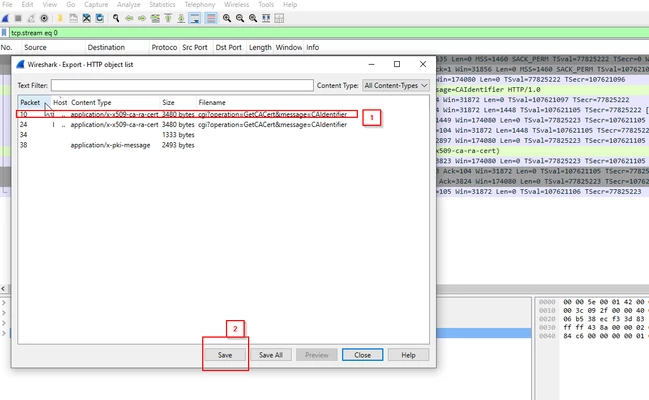Viewport: 649px width, 400px height.
Task: Save this capture file toolbar icon
Action: pyautogui.click(x=73, y=18)
